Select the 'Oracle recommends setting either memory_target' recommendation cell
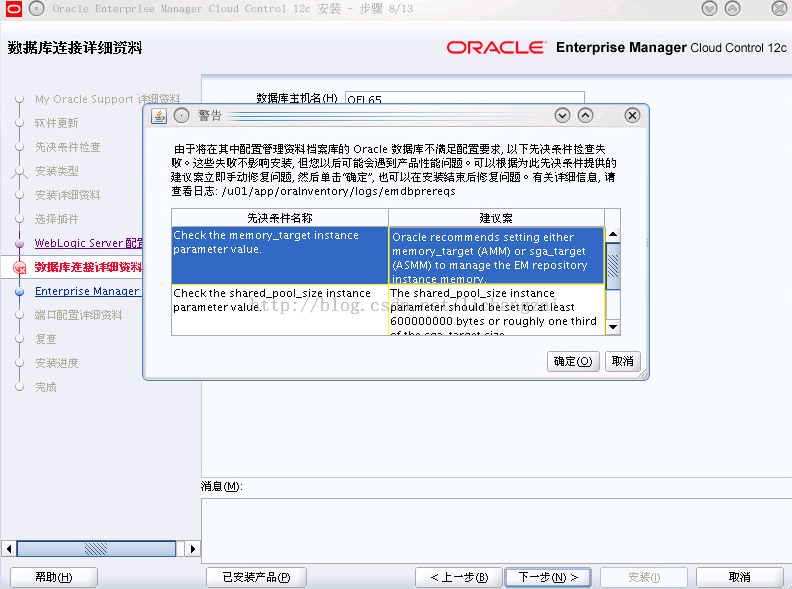Screen dimensions: 792x589 pos(497,255)
